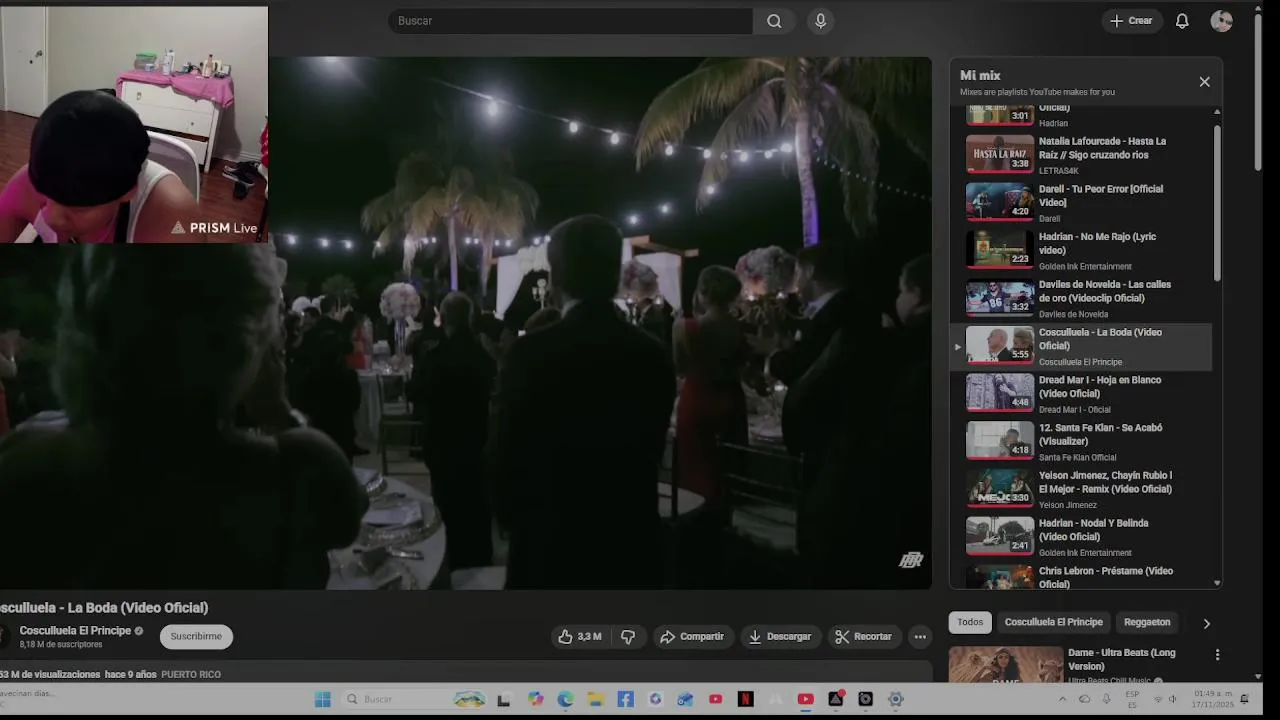1280x720 pixels.
Task: Select Cosculluela - La Boda playlist item
Action: coord(1080,346)
